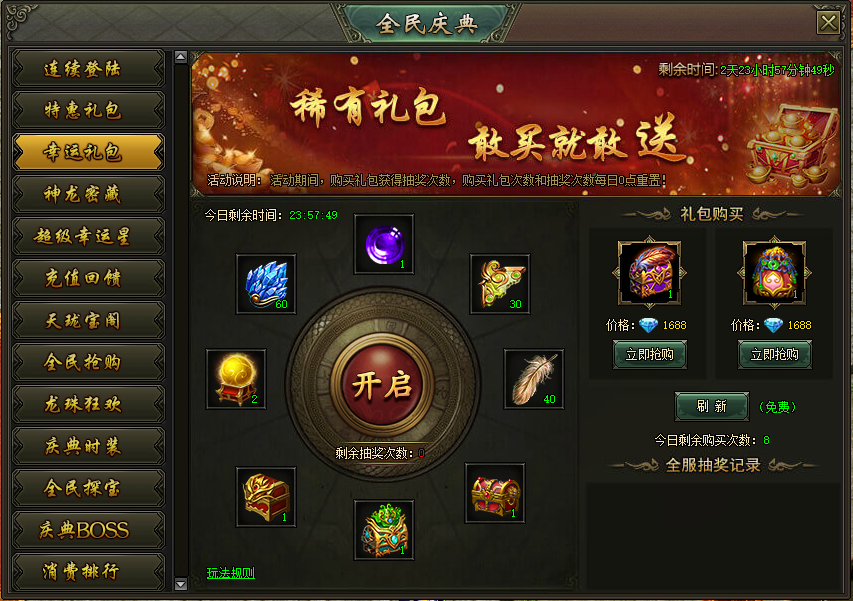Viewport: 853px width, 601px height.
Task: Select the blue crystal prize icon
Action: coord(266,284)
